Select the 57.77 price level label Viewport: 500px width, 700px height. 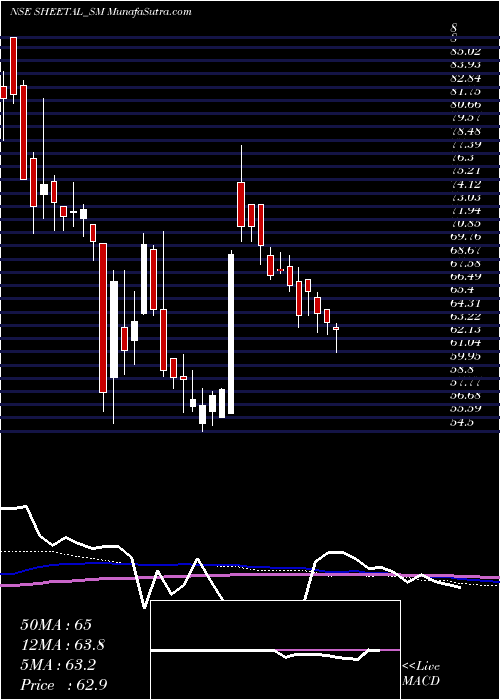[465, 382]
